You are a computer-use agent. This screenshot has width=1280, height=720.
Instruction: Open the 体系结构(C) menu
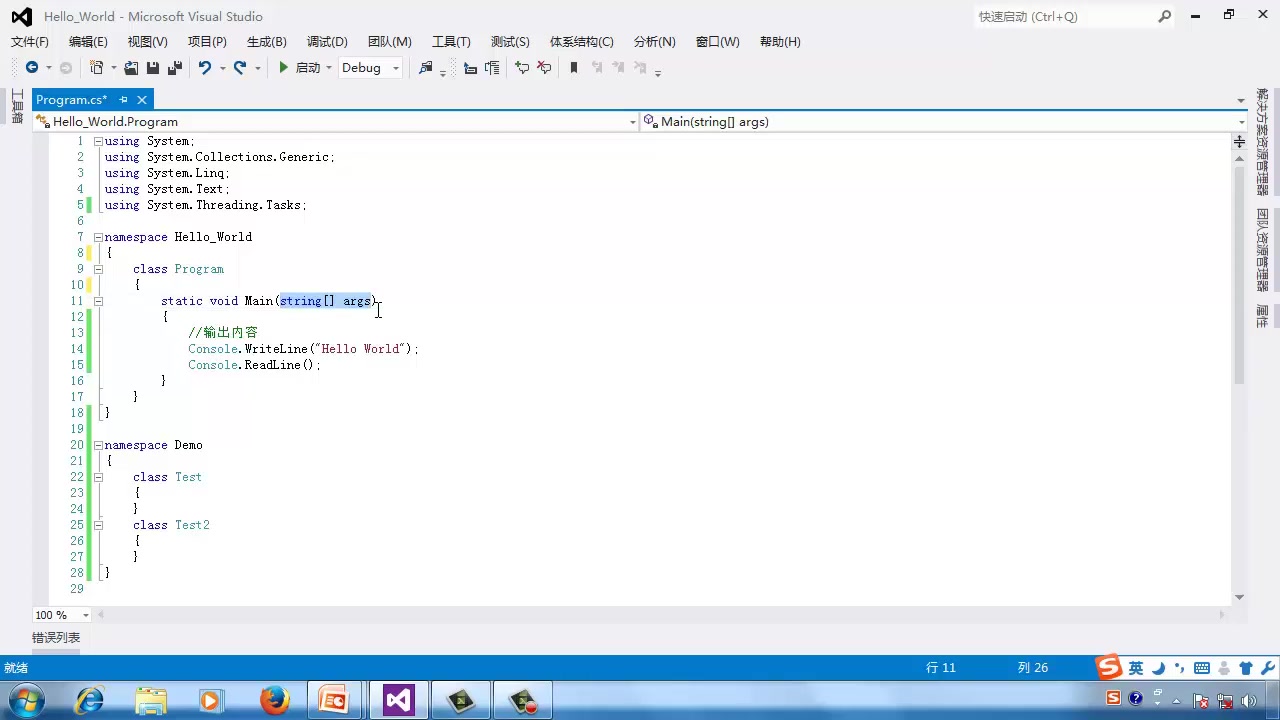pyautogui.click(x=582, y=41)
